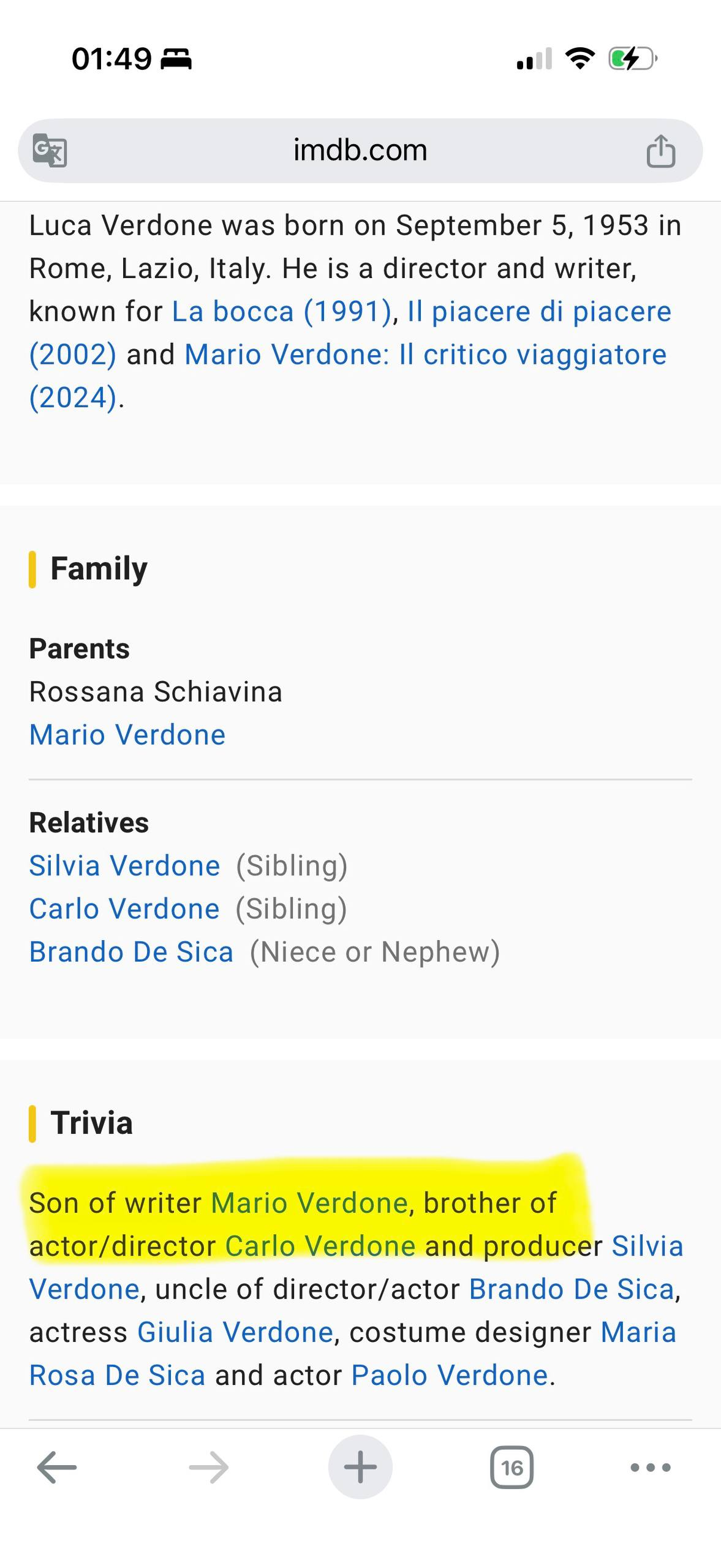The image size is (721, 1568).
Task: Go back with the left arrow
Action: click(x=57, y=1467)
